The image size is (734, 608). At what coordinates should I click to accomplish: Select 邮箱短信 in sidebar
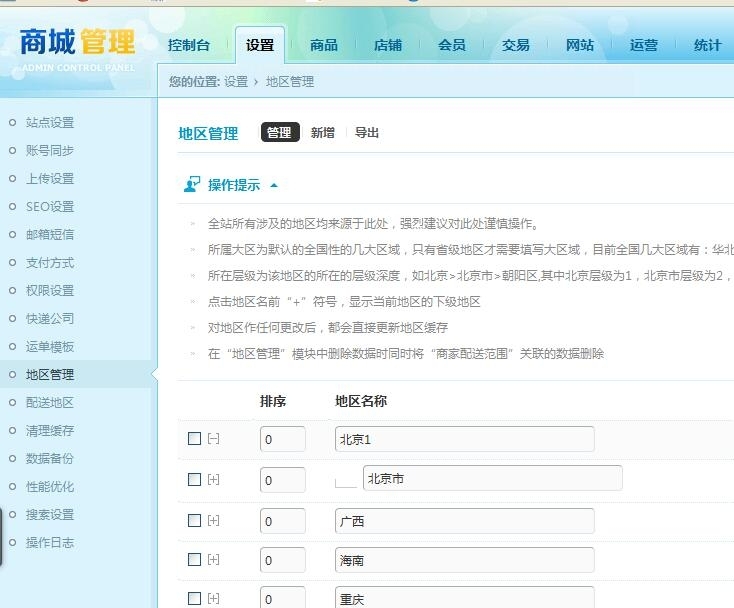click(50, 234)
